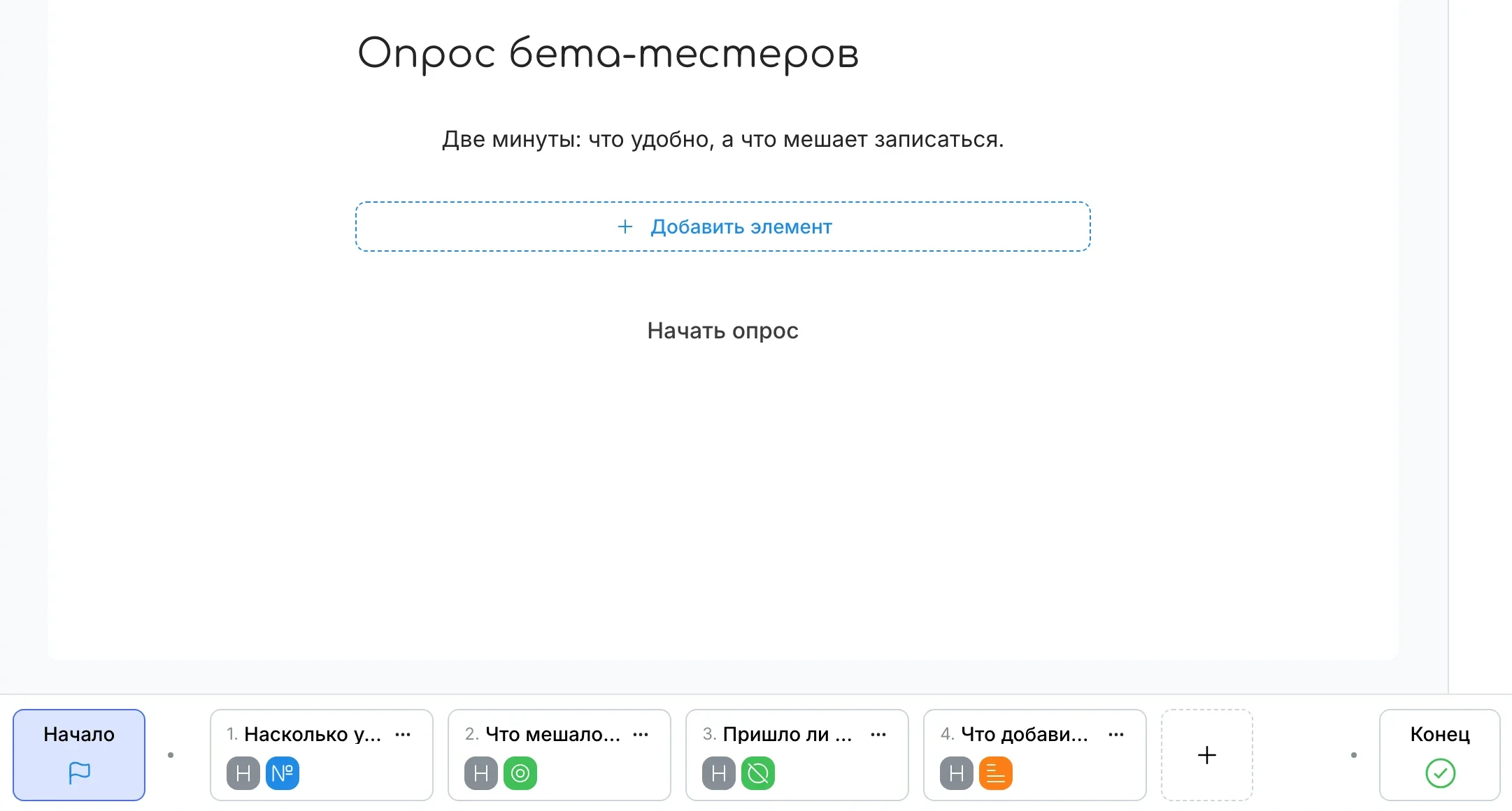This screenshot has height=811, width=1512.
Task: Click the flag icon in Начало card
Action: (x=79, y=773)
